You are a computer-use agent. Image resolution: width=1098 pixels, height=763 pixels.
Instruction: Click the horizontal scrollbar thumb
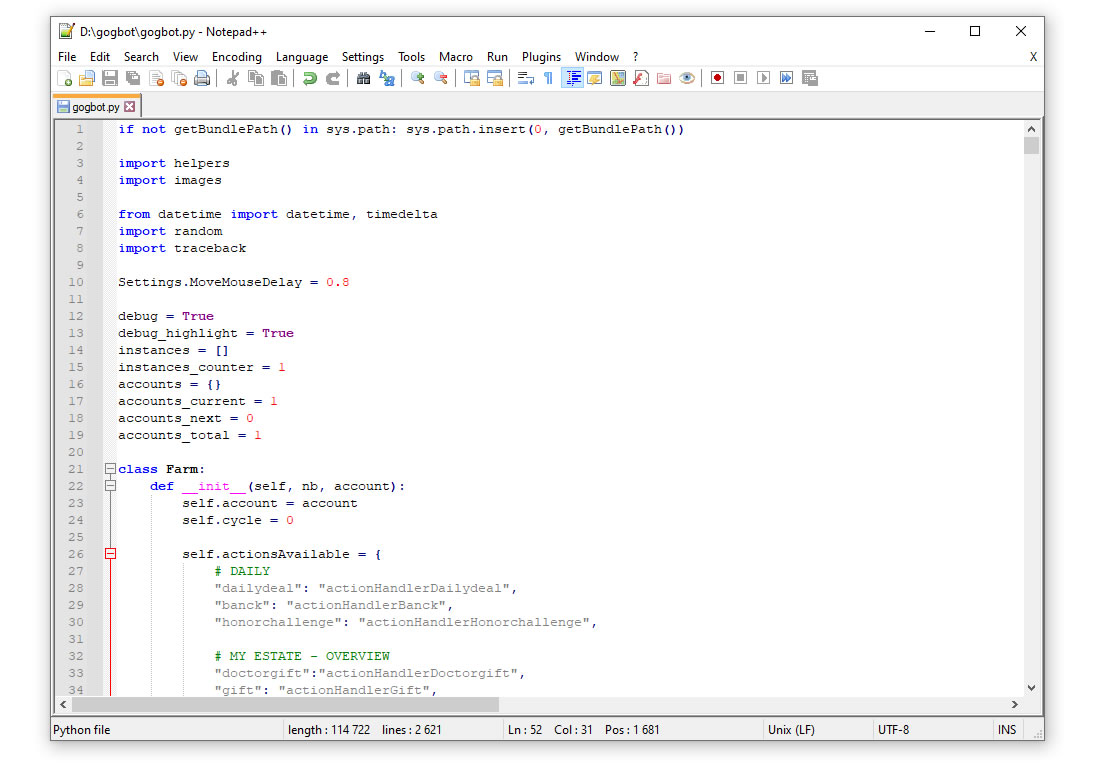[x=285, y=704]
